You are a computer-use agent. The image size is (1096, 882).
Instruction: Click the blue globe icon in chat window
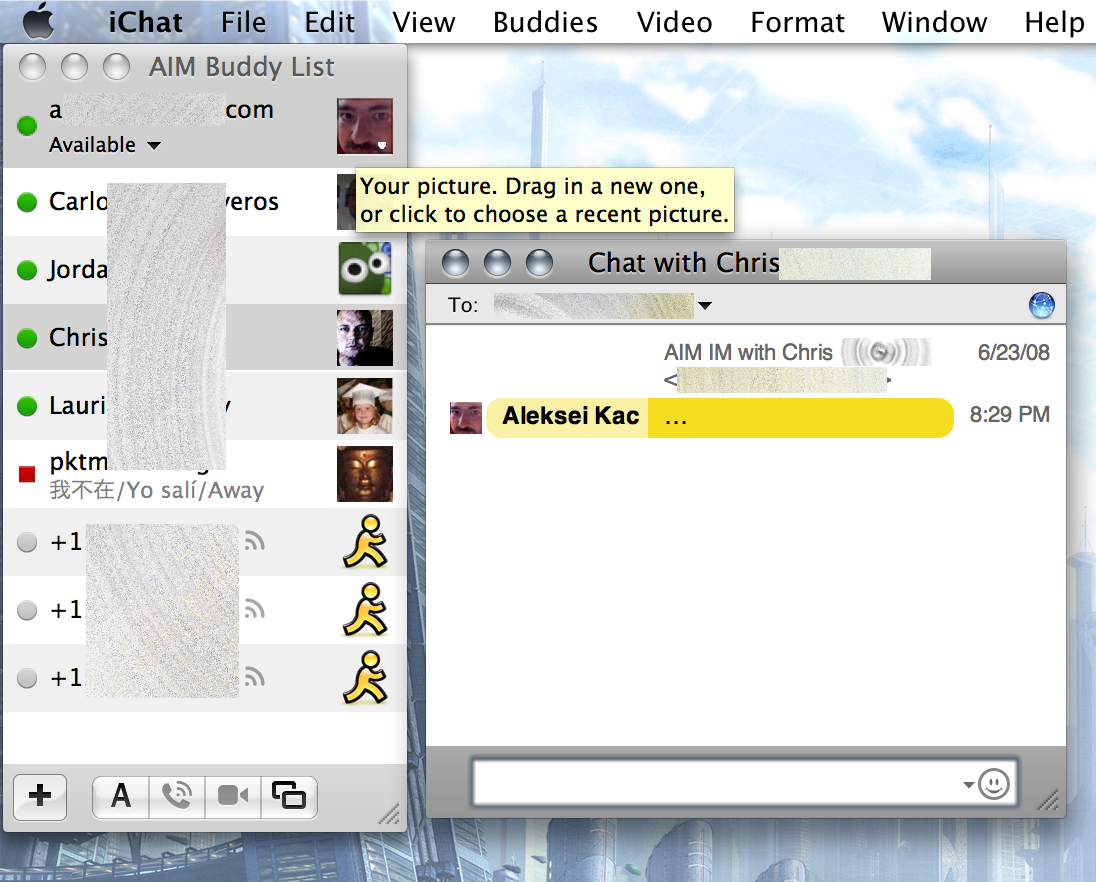click(x=1041, y=305)
